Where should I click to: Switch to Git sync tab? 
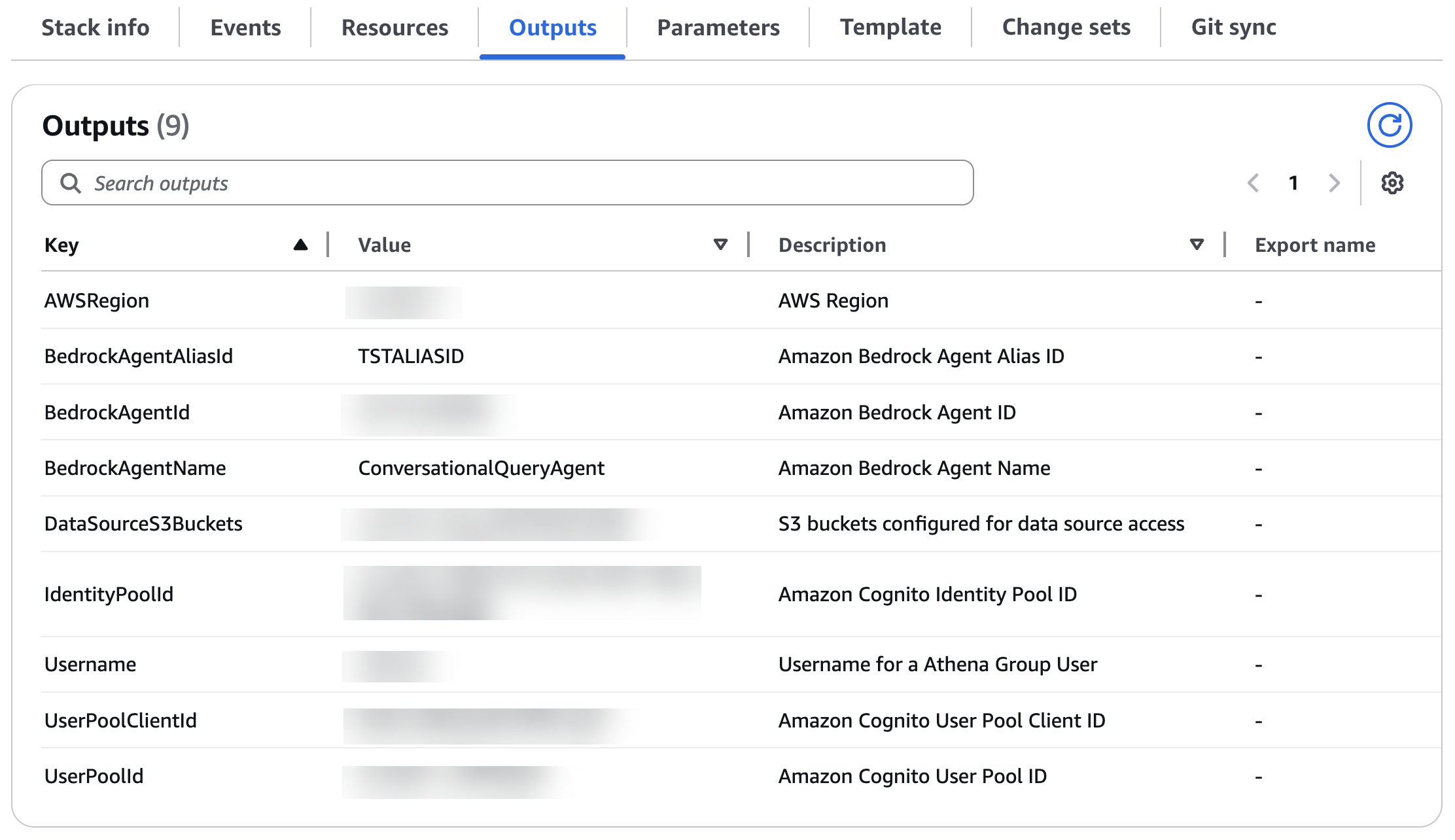(1233, 27)
